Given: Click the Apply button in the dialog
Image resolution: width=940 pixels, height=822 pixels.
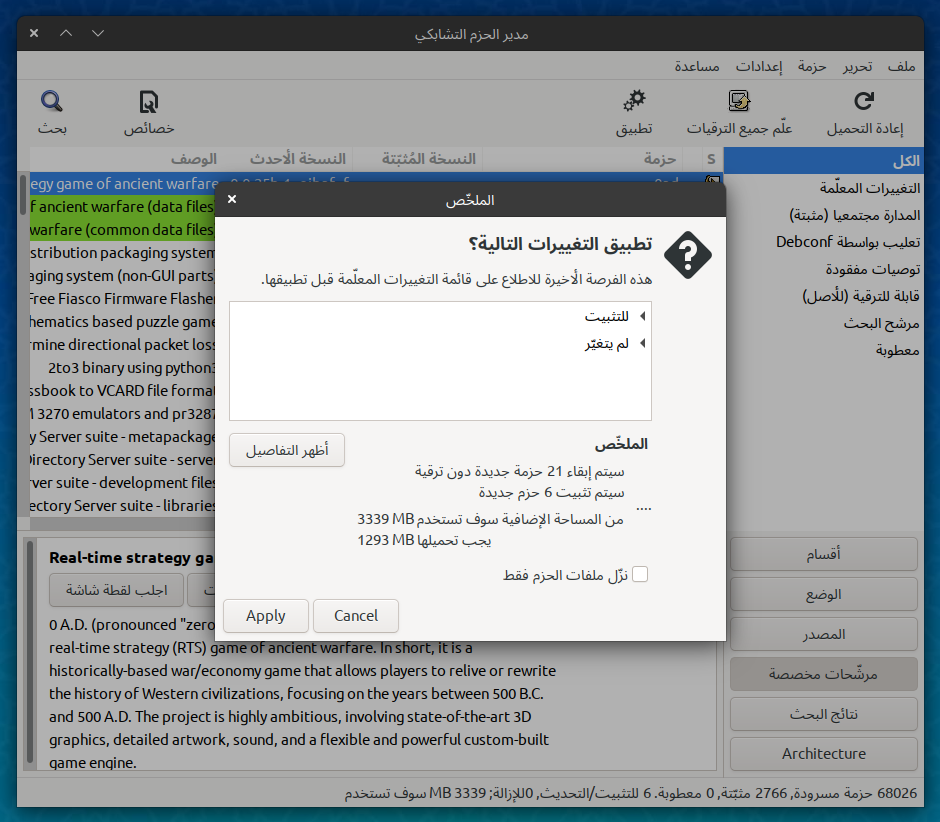Looking at the screenshot, I should (x=266, y=616).
